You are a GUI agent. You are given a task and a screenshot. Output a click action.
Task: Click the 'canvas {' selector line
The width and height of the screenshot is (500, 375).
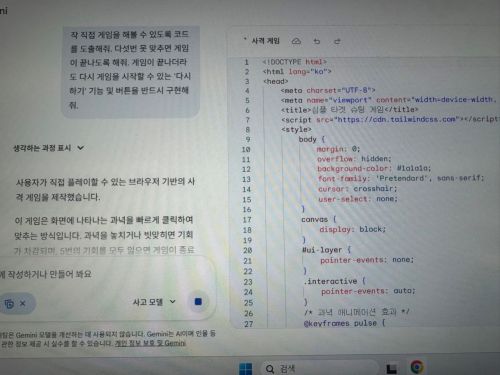point(319,219)
